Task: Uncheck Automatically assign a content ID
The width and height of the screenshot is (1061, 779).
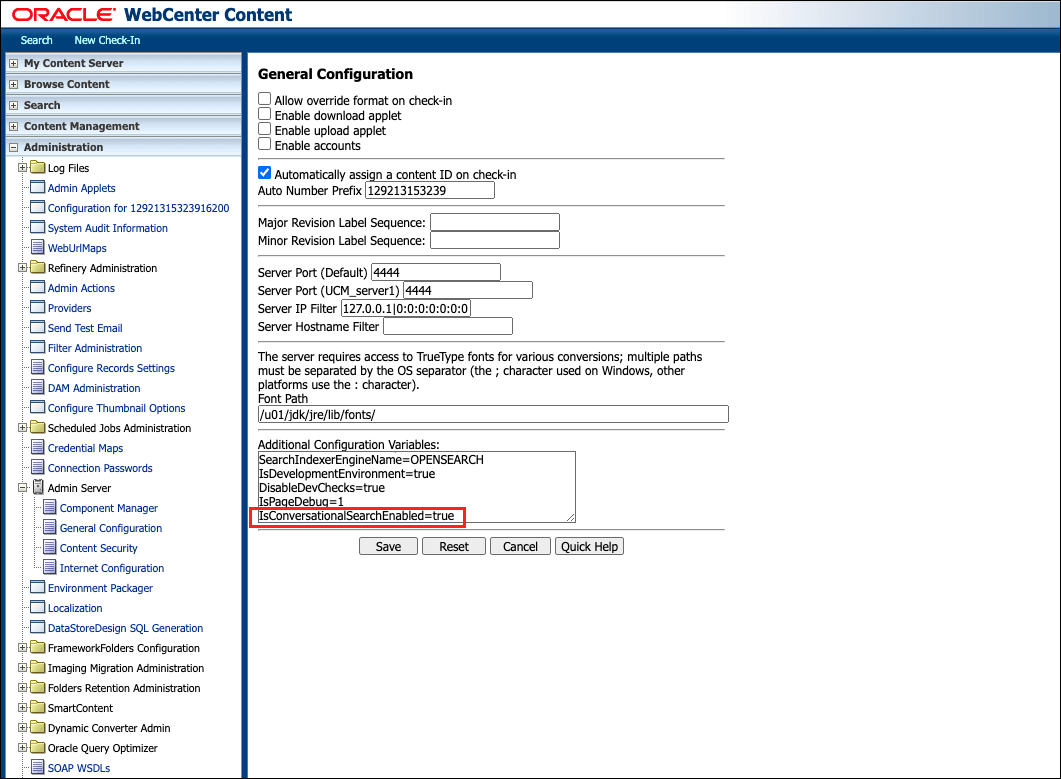Action: [265, 173]
